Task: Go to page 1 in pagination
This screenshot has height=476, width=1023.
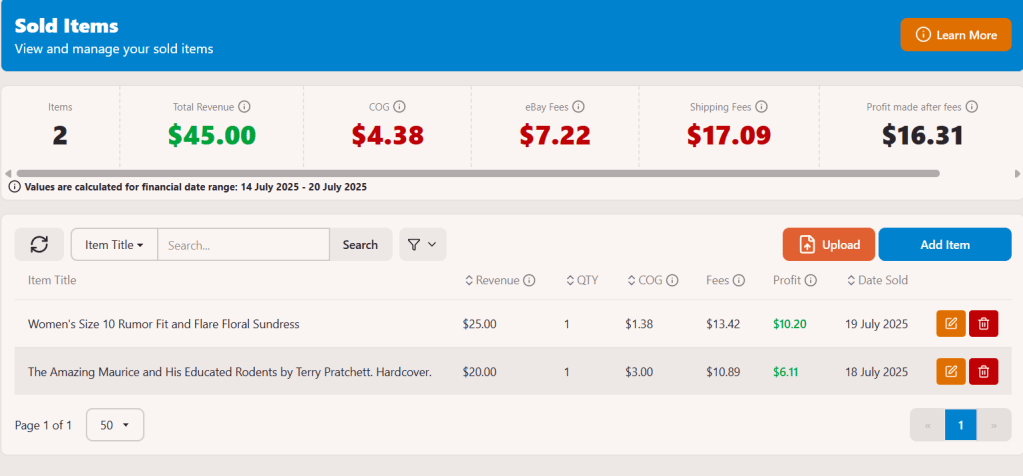Action: point(960,425)
